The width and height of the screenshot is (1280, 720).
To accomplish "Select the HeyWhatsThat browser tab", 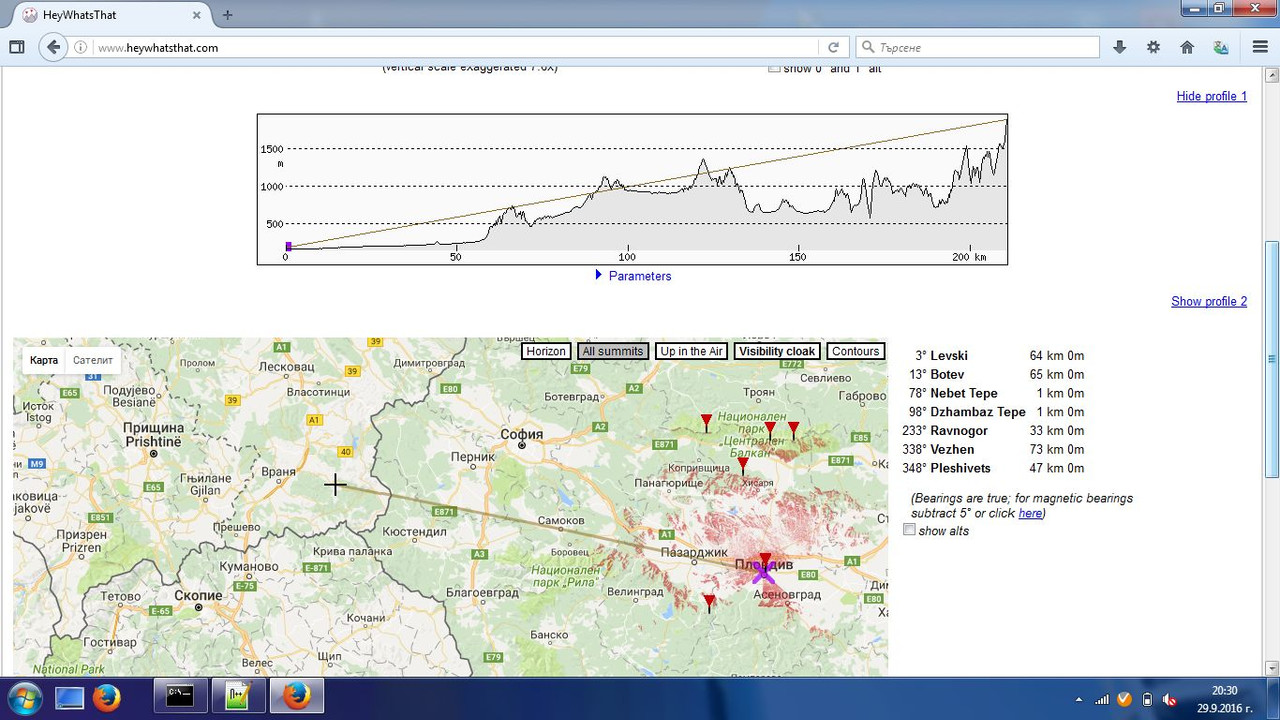I will tap(110, 15).
